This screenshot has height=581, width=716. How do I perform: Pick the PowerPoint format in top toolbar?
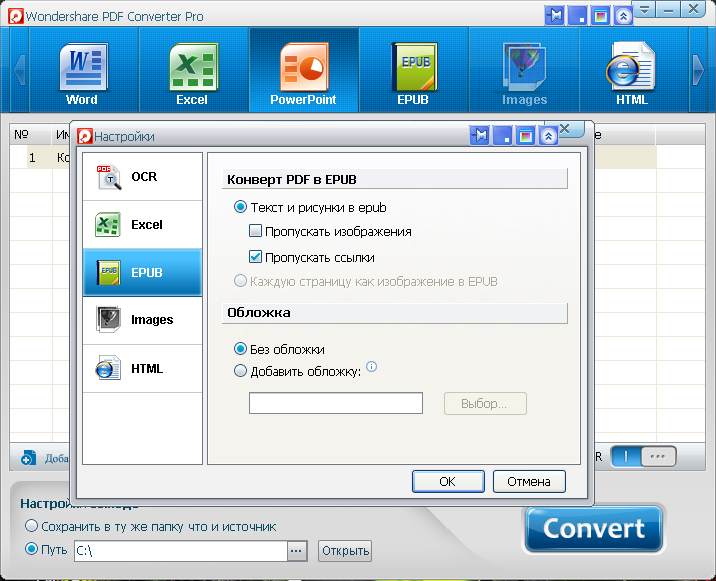[x=303, y=74]
